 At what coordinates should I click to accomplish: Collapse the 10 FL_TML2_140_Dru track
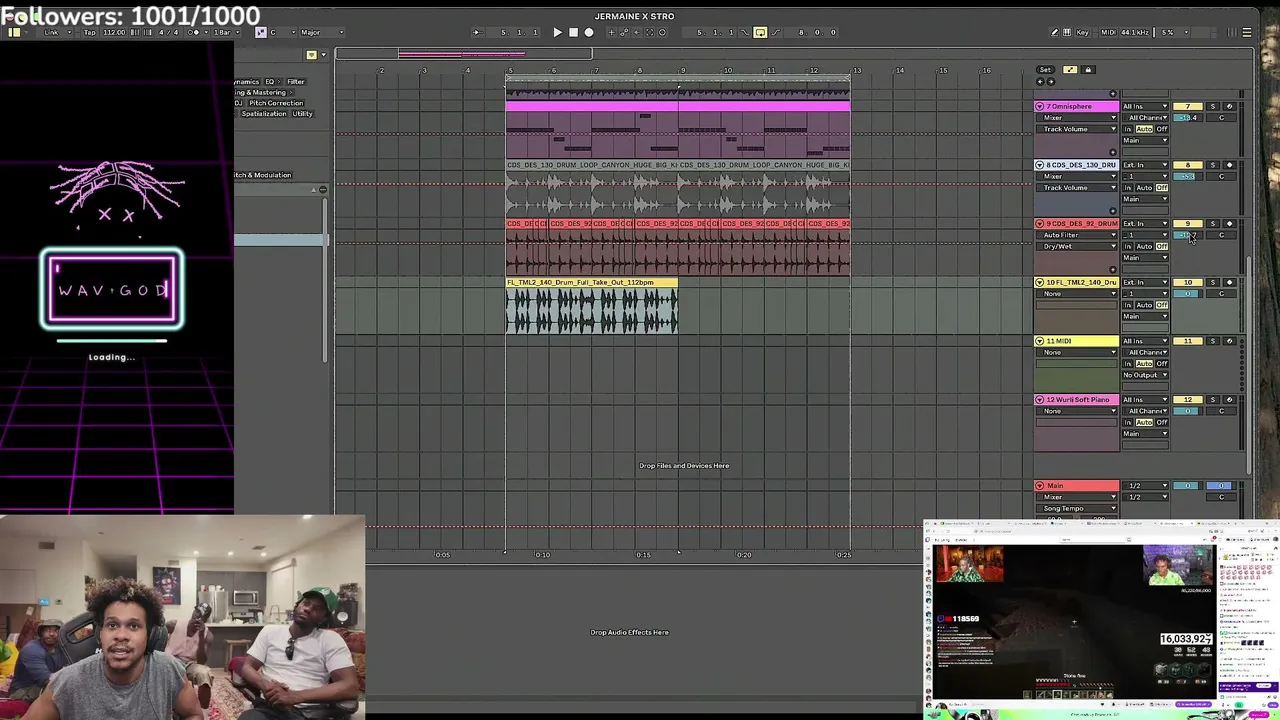coord(1040,282)
